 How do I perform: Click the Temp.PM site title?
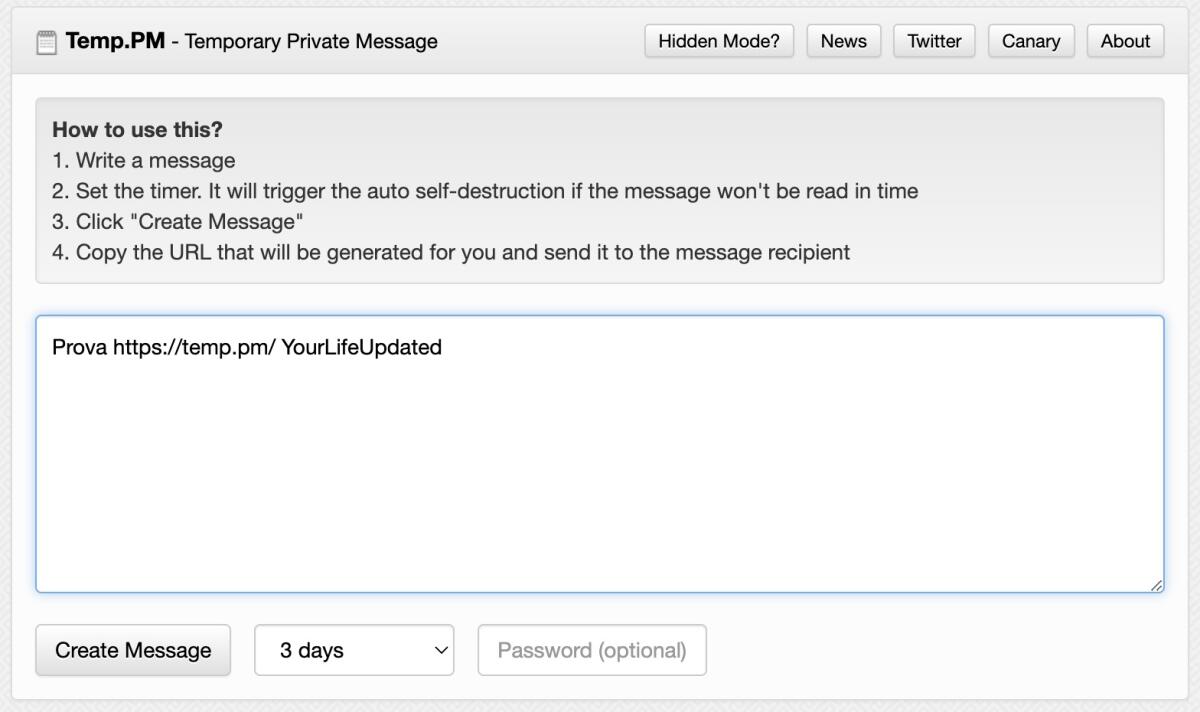pyautogui.click(x=115, y=41)
